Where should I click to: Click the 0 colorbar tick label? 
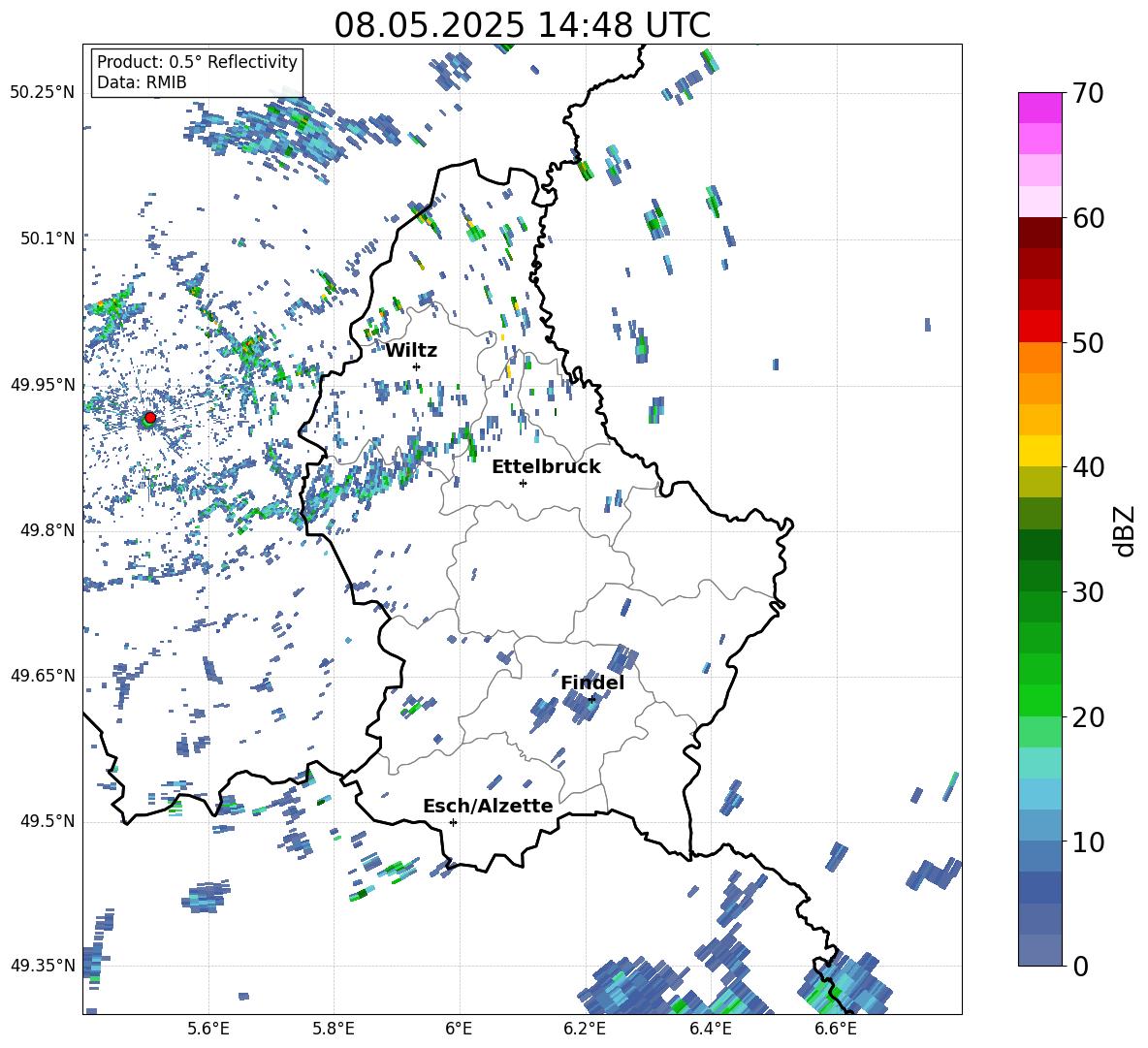point(1080,966)
